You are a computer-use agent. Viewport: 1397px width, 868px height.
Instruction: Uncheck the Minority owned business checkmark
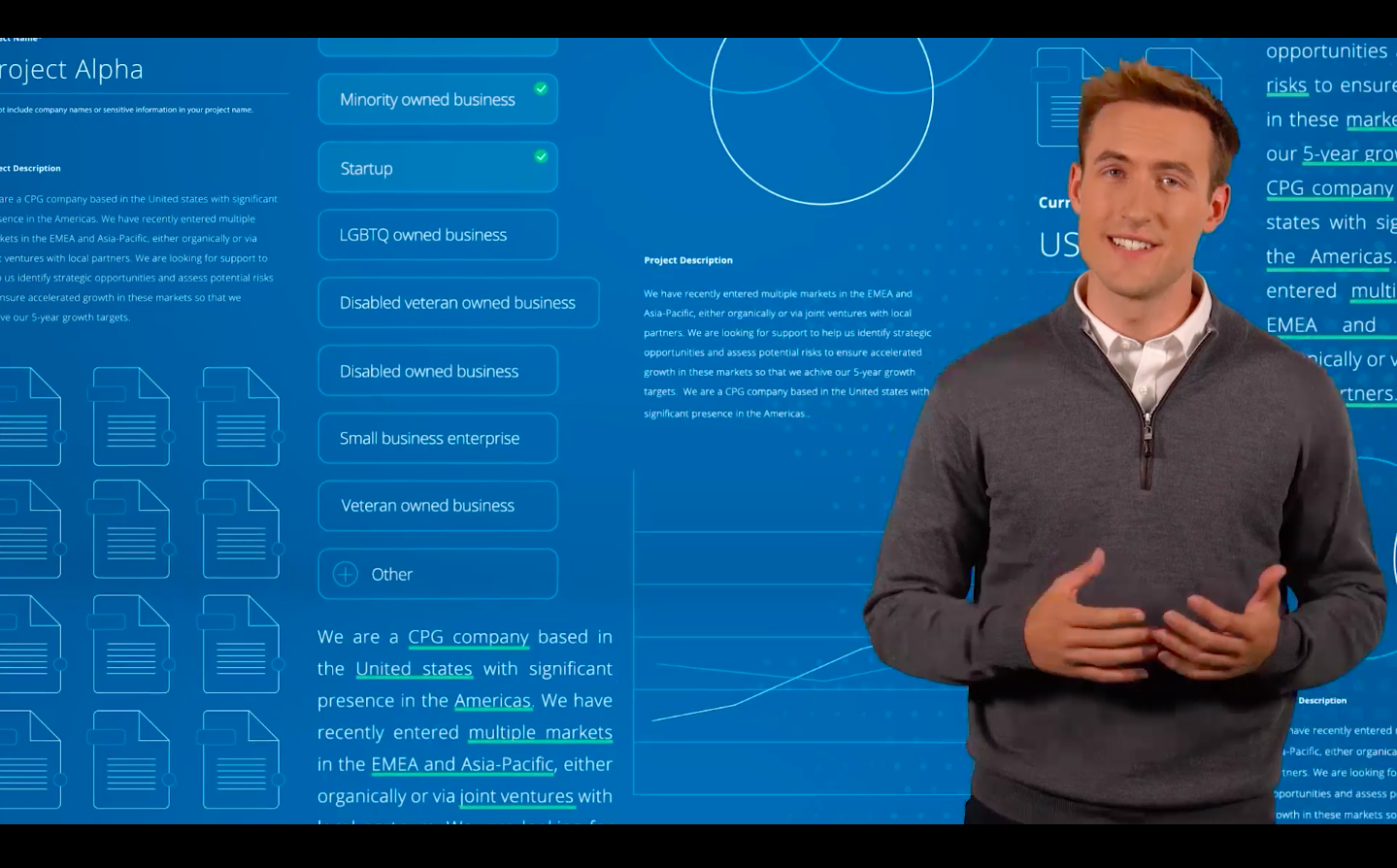click(541, 89)
